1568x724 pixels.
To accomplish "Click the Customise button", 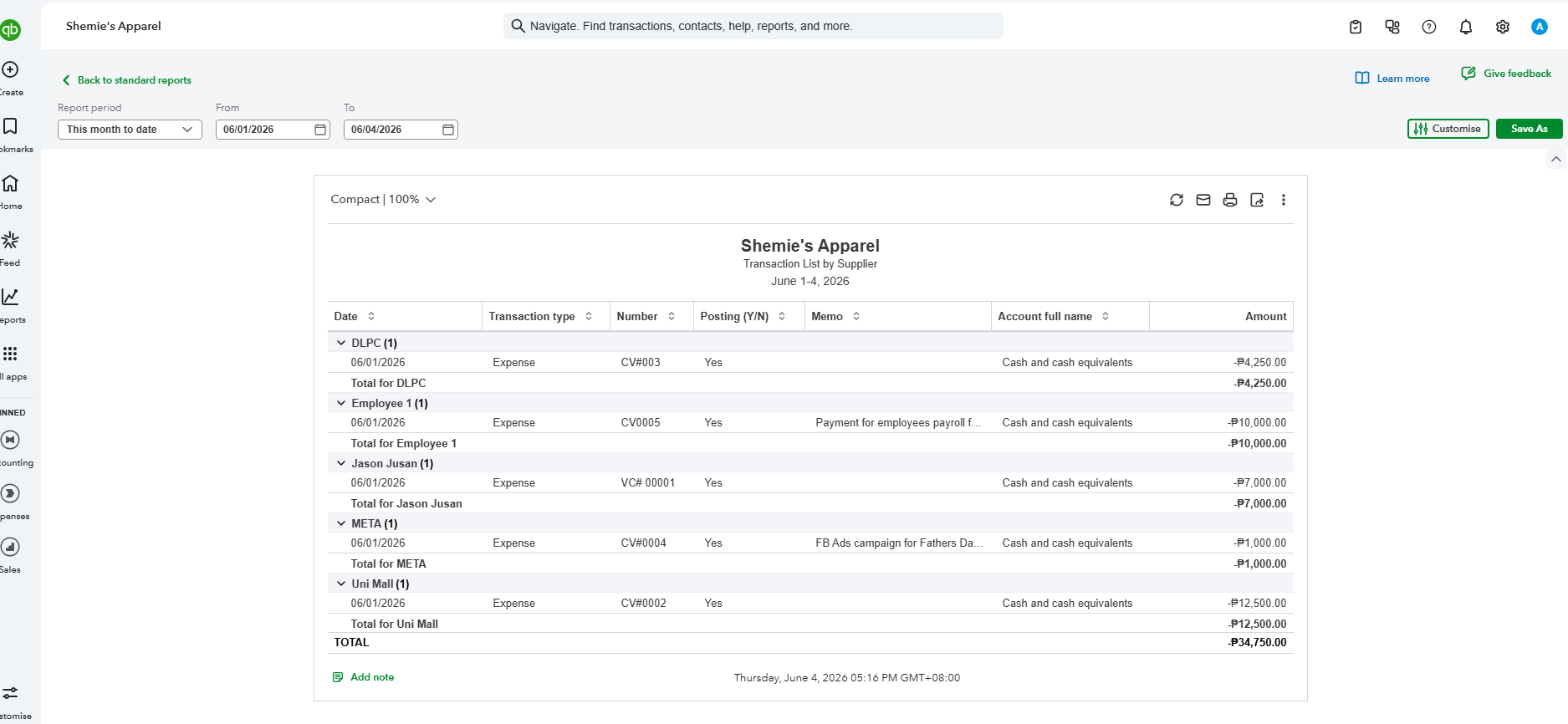I will (x=1448, y=129).
